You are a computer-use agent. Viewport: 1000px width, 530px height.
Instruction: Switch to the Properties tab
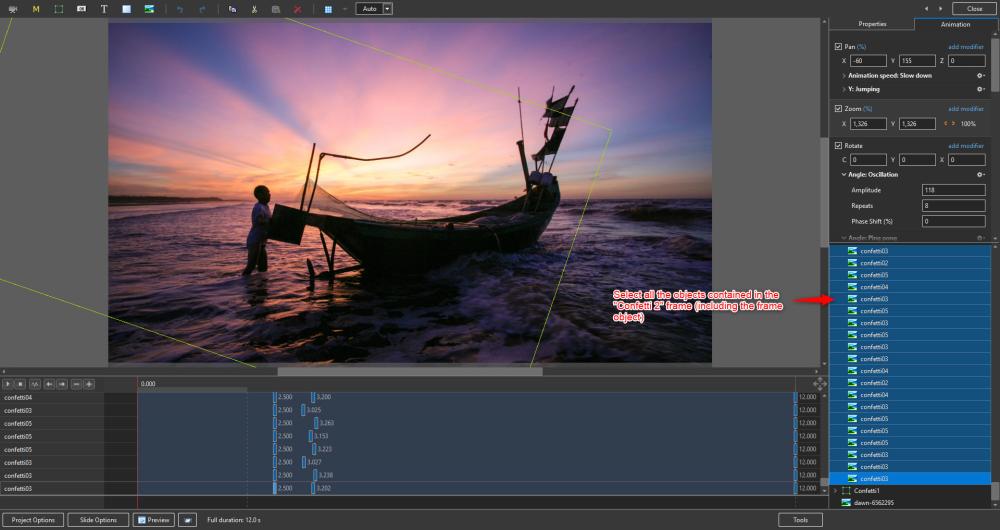point(872,24)
